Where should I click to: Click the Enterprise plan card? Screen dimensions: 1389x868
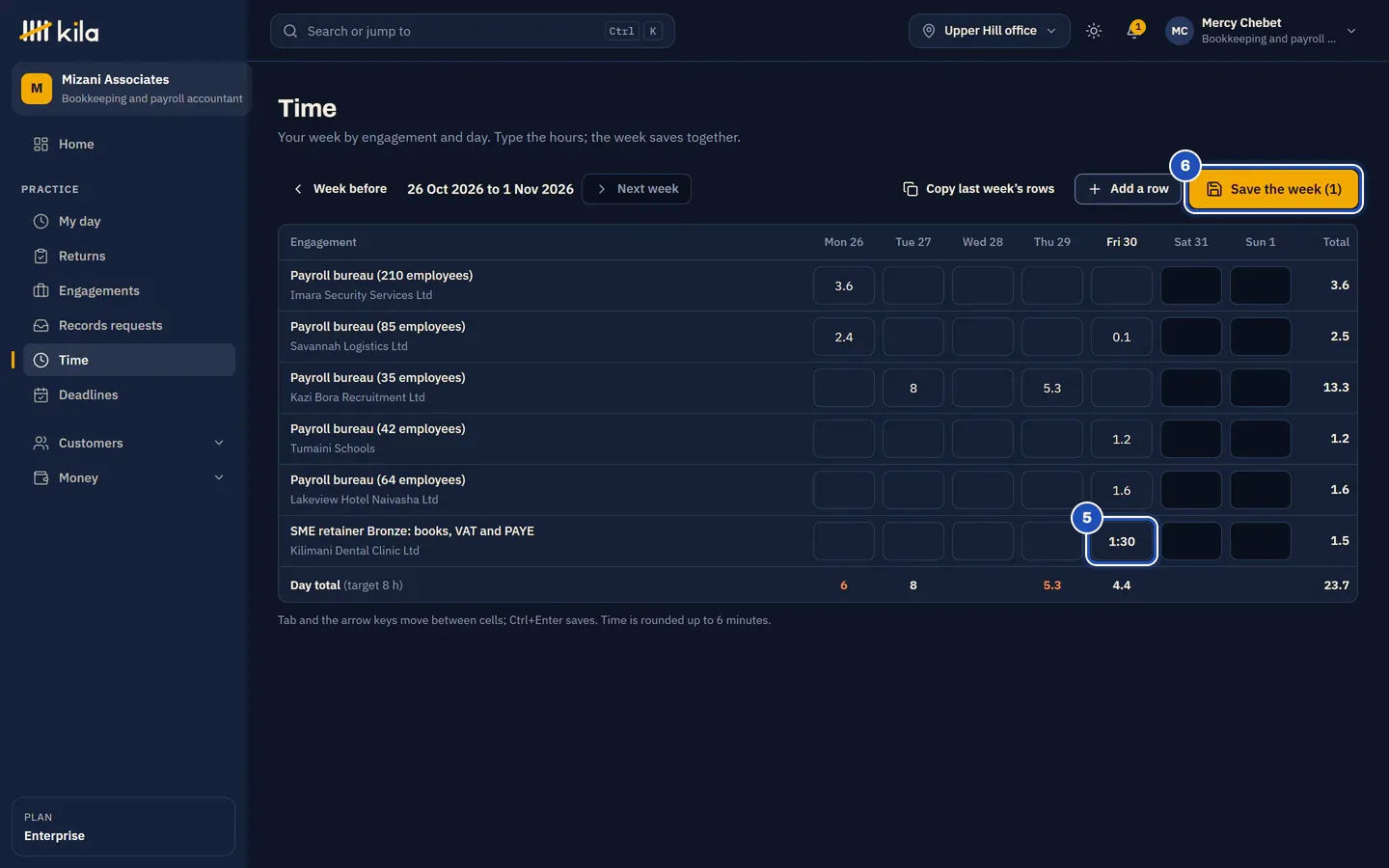tap(123, 827)
